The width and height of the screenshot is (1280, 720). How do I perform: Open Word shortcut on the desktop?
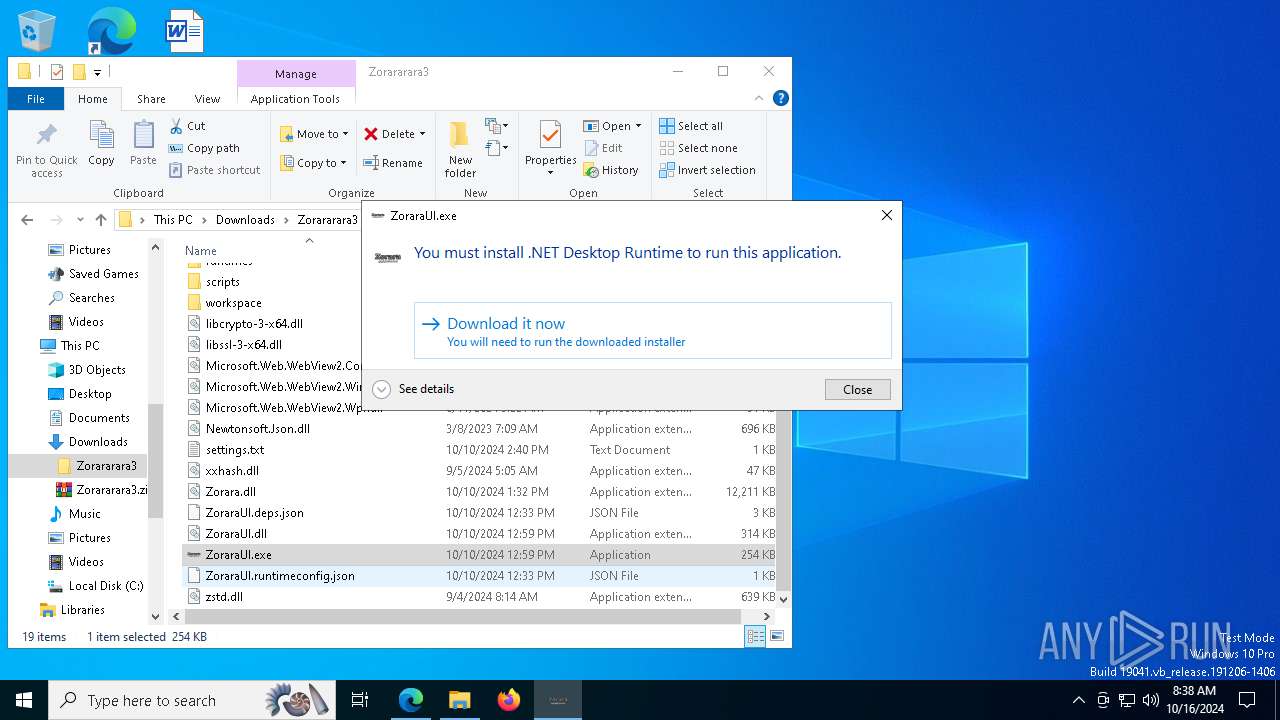pyautogui.click(x=185, y=31)
